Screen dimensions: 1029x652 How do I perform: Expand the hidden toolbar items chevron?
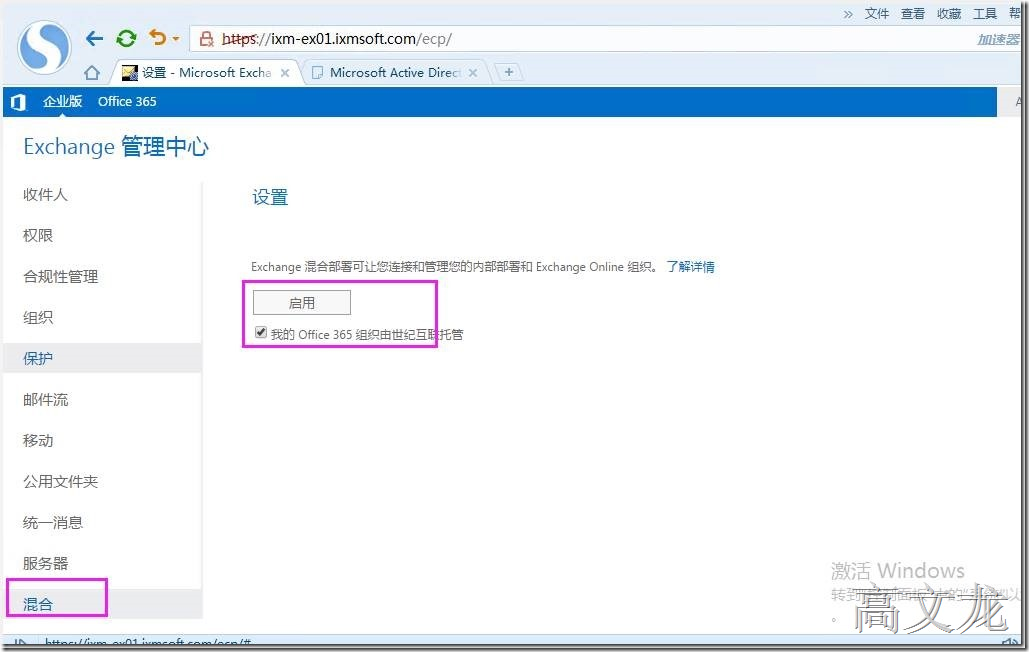[848, 14]
